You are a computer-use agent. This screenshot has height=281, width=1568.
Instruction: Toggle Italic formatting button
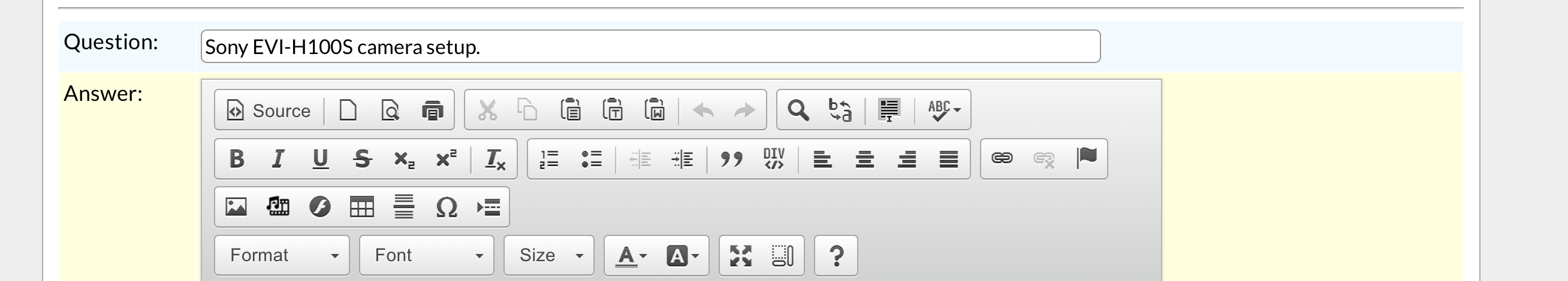coord(278,159)
